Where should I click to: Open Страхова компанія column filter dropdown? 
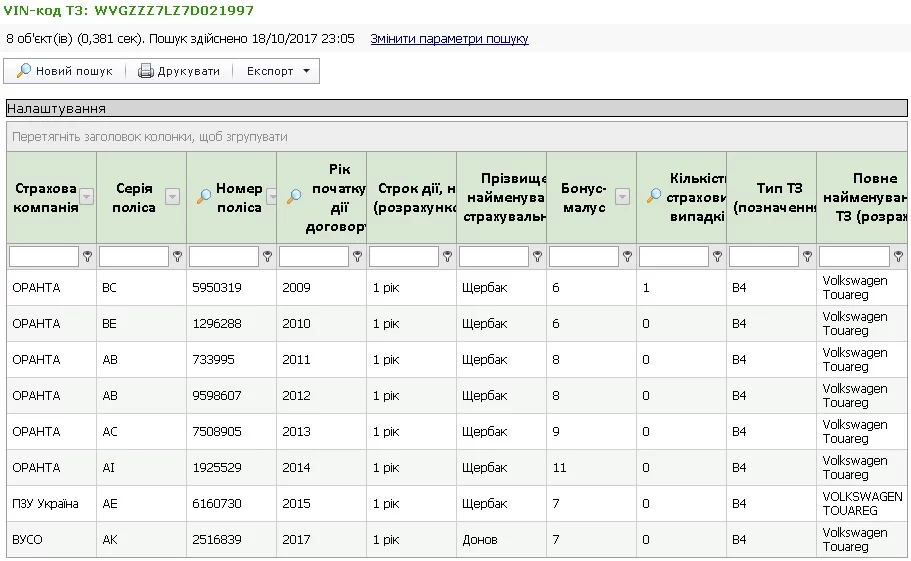[87, 197]
